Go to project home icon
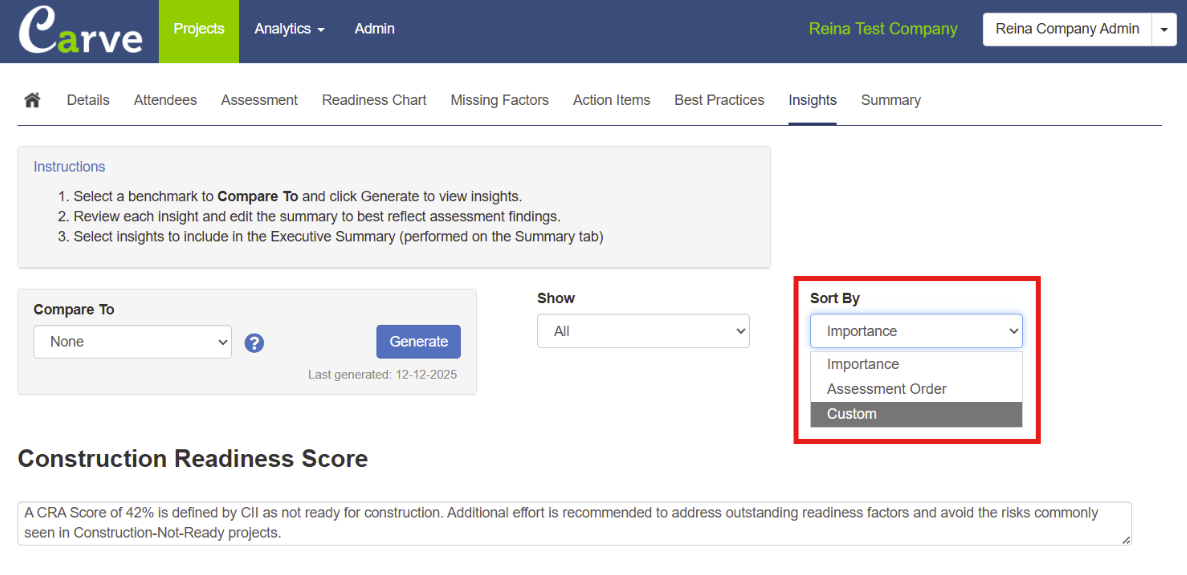1187x575 pixels. pos(32,100)
